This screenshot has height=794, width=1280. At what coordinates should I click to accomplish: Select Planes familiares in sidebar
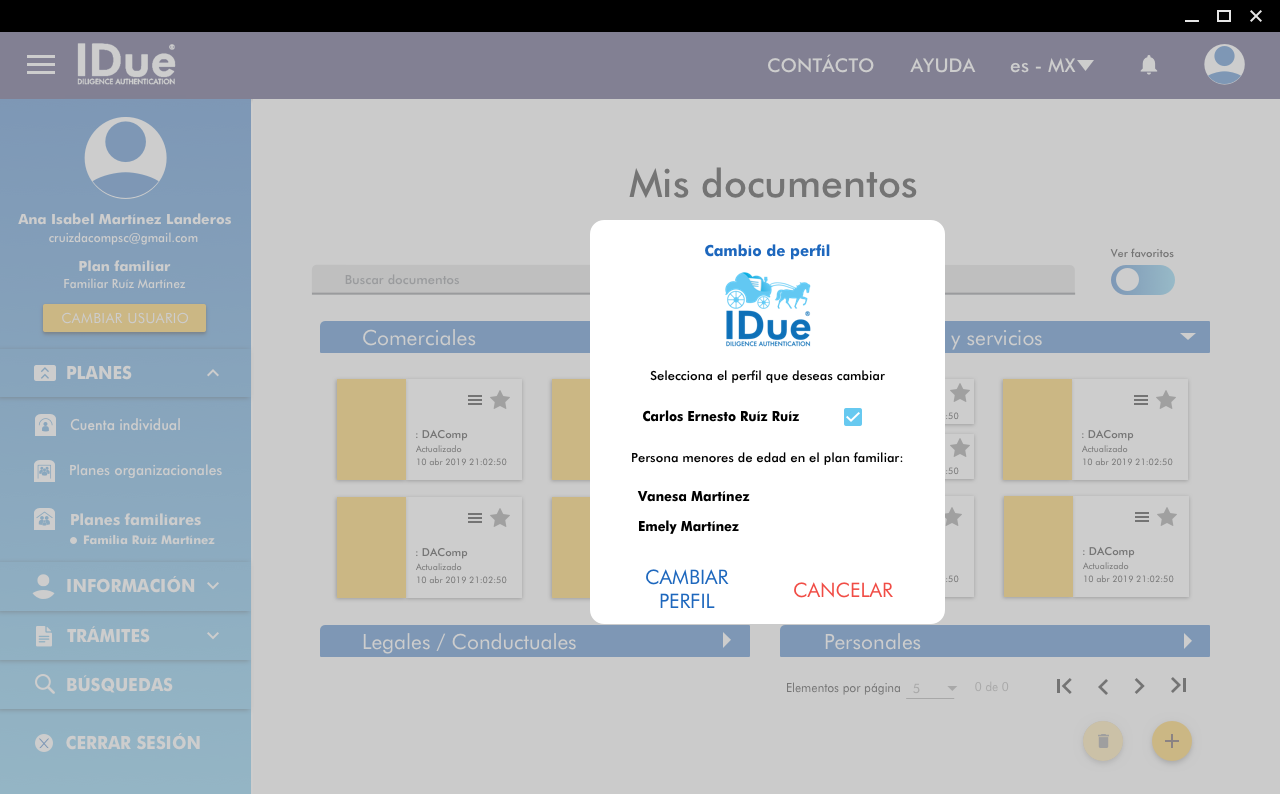135,520
